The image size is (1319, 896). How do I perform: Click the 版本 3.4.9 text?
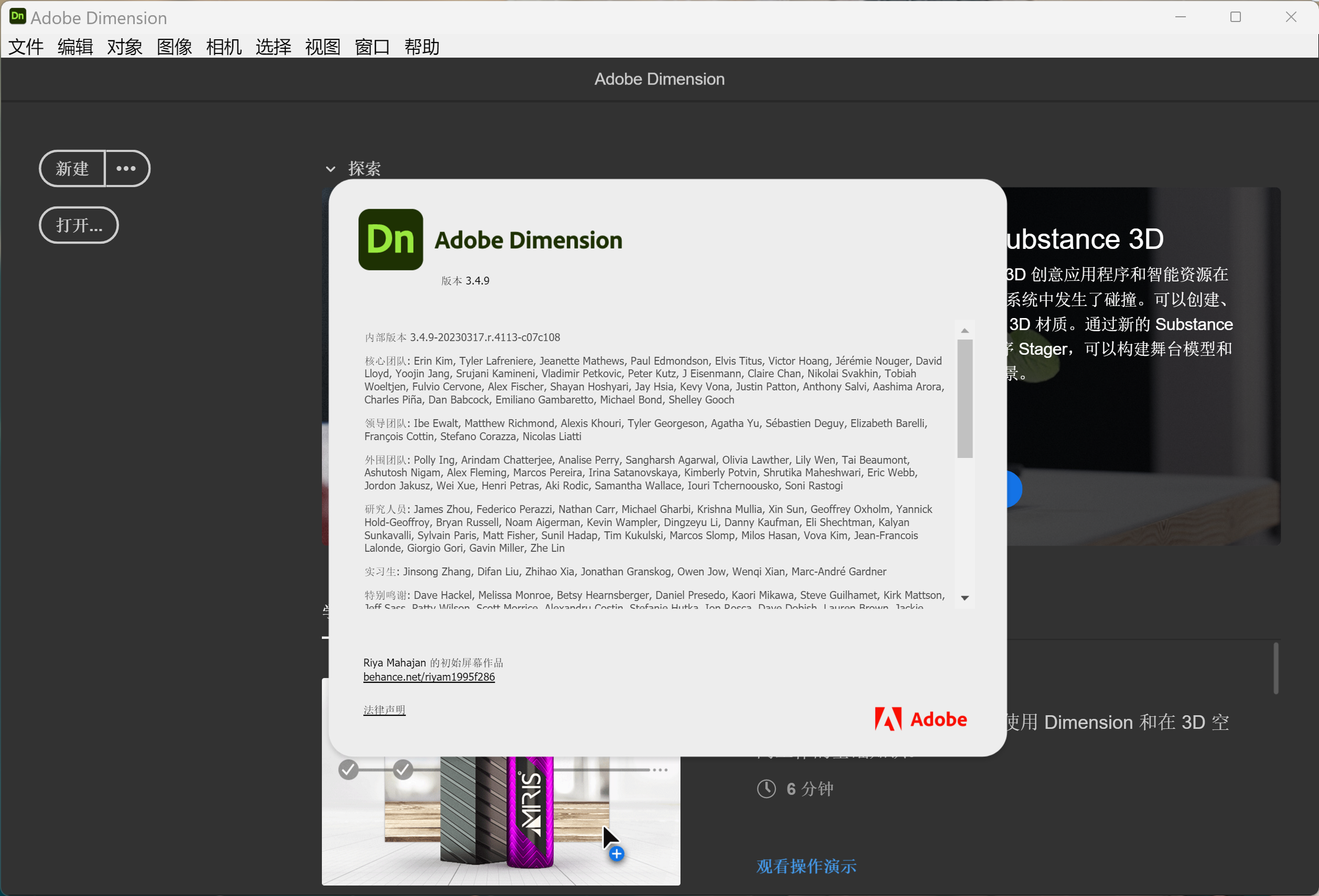(x=466, y=281)
